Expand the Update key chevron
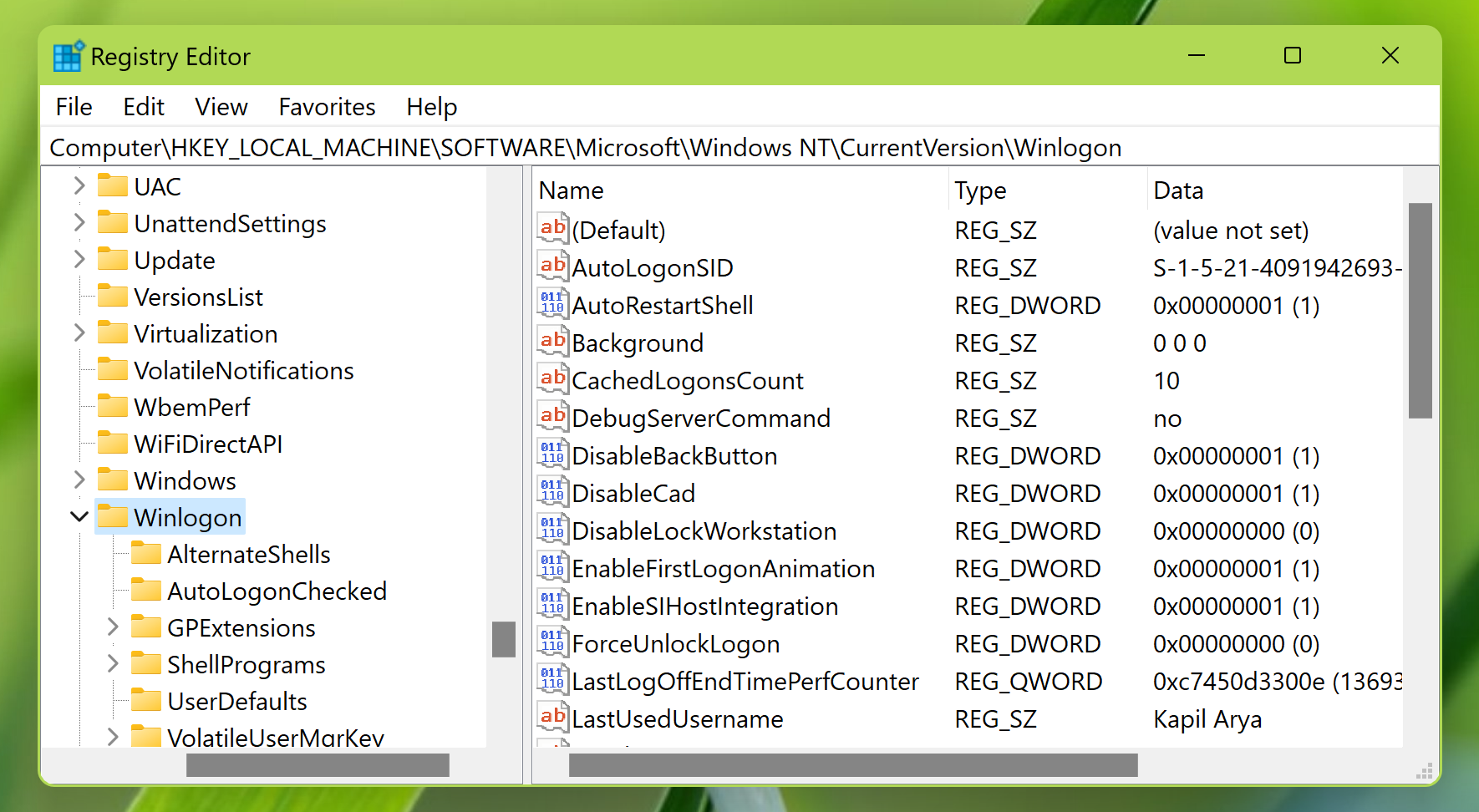The height and width of the screenshot is (812, 1479). point(79,259)
